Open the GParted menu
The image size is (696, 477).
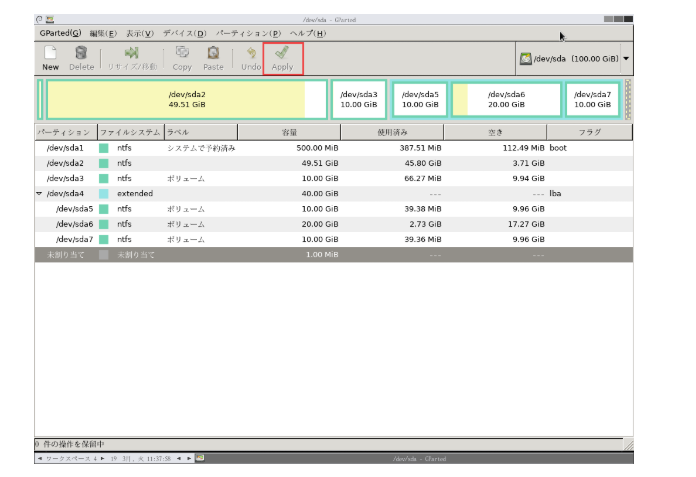click(60, 33)
